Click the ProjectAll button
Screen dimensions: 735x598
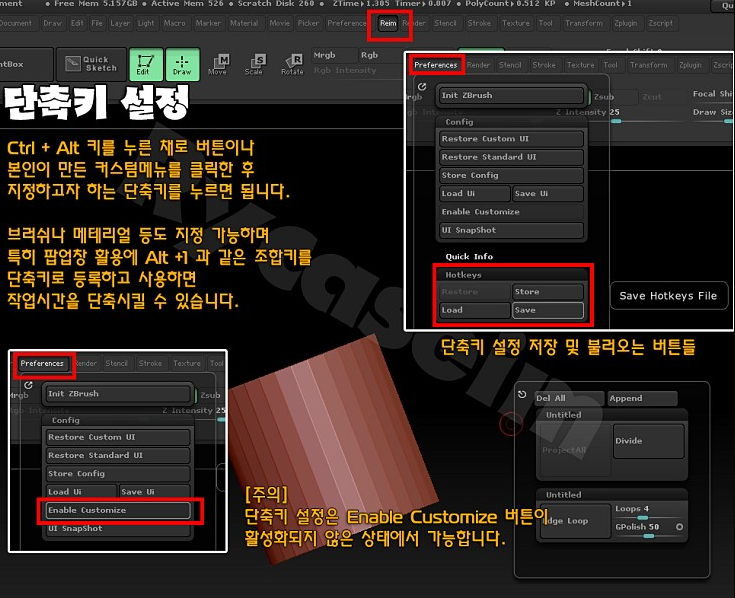pyautogui.click(x=576, y=450)
